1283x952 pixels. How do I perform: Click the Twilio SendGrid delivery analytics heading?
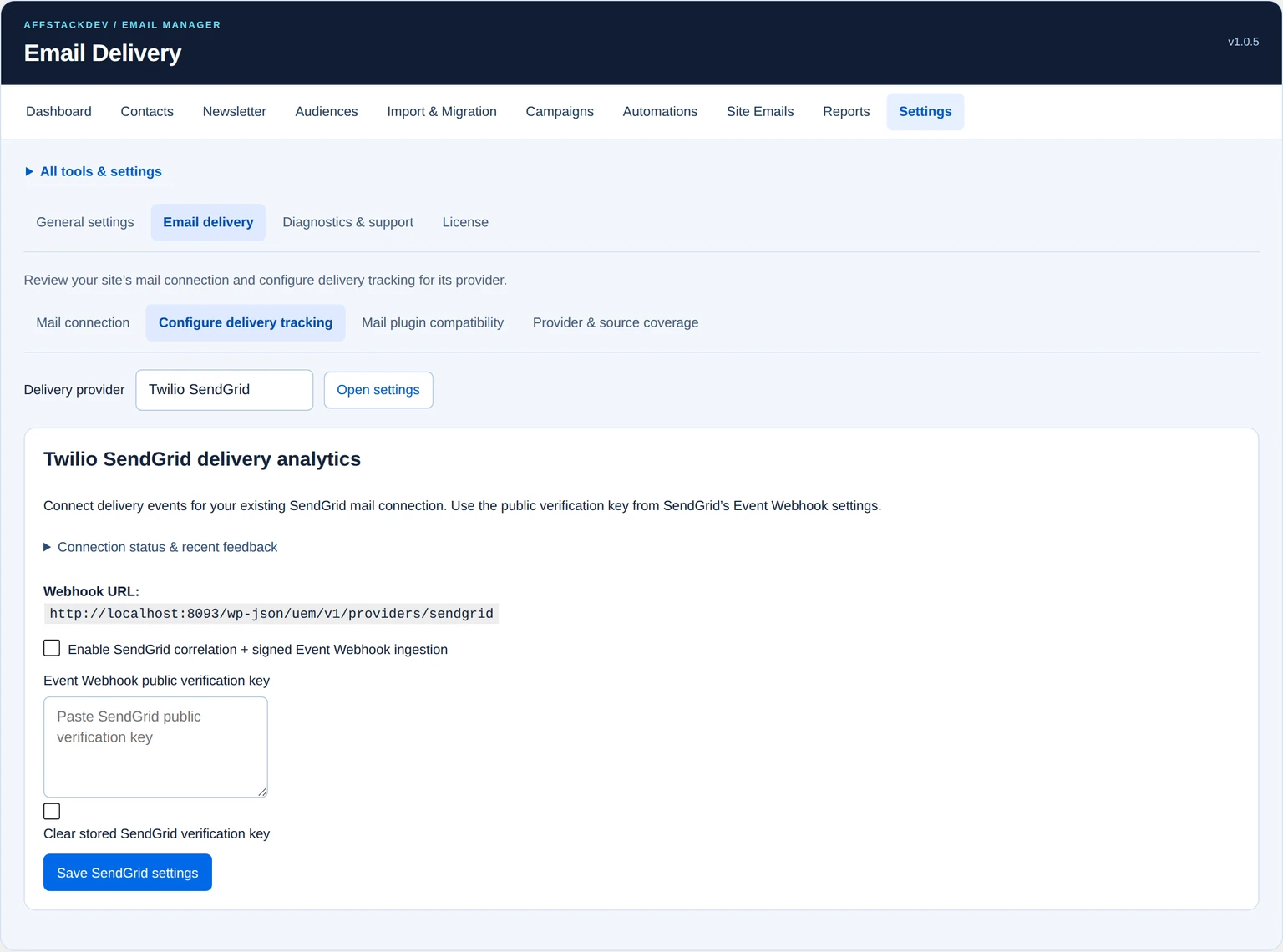[202, 459]
